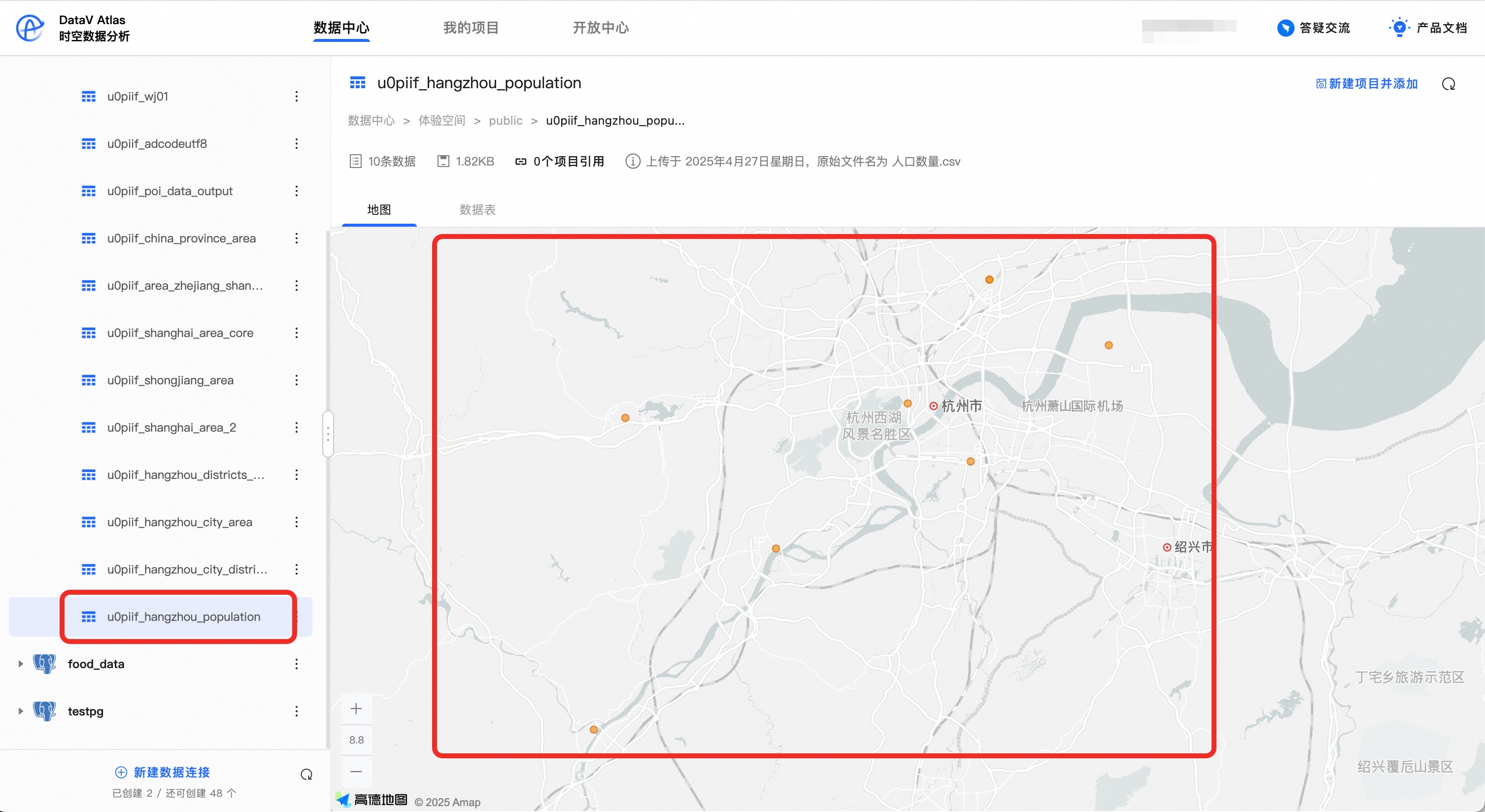Open more options for food_data connection
This screenshot has width=1485, height=812.
pos(296,664)
